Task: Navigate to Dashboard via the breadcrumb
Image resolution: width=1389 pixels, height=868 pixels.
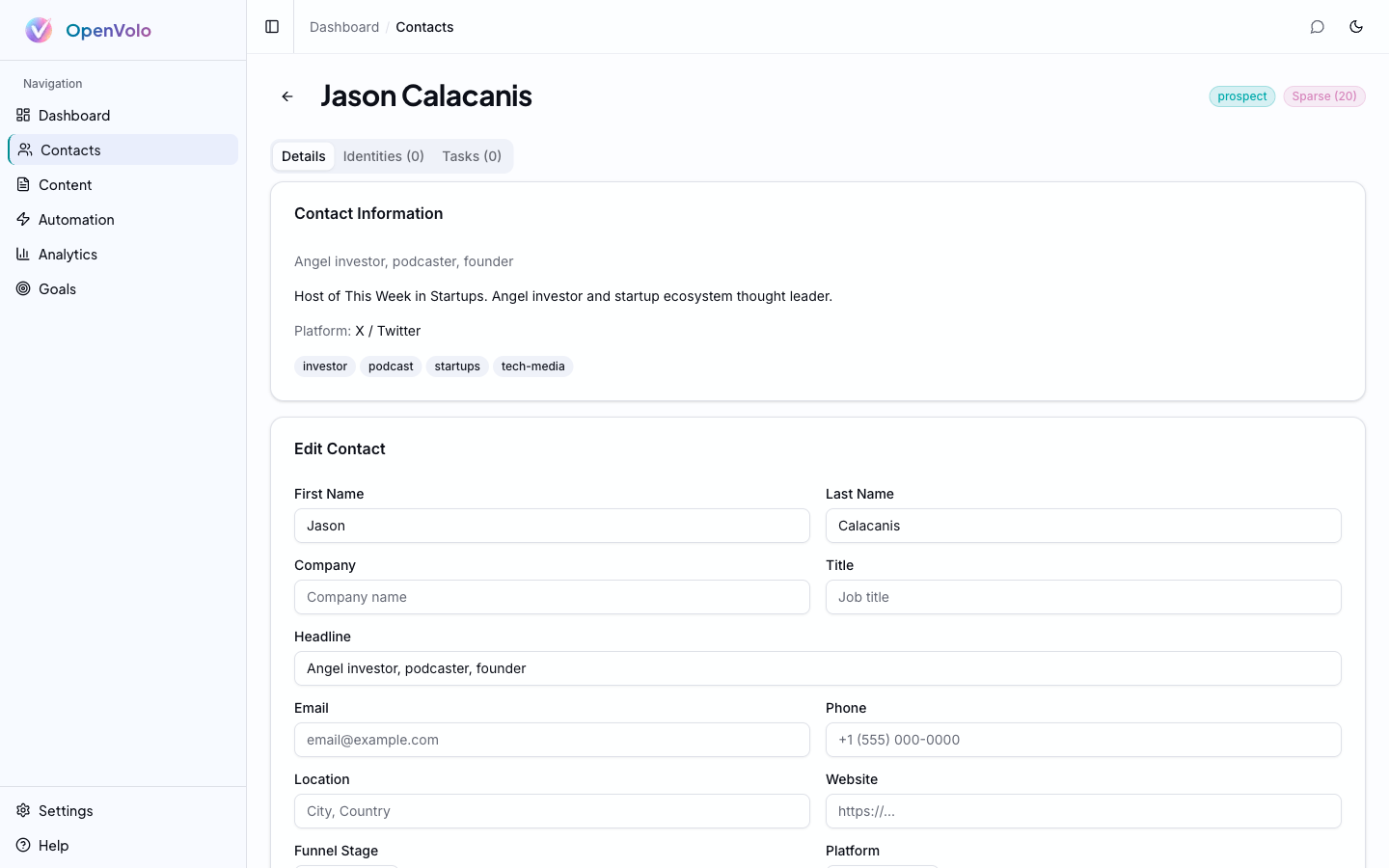Action: click(343, 26)
